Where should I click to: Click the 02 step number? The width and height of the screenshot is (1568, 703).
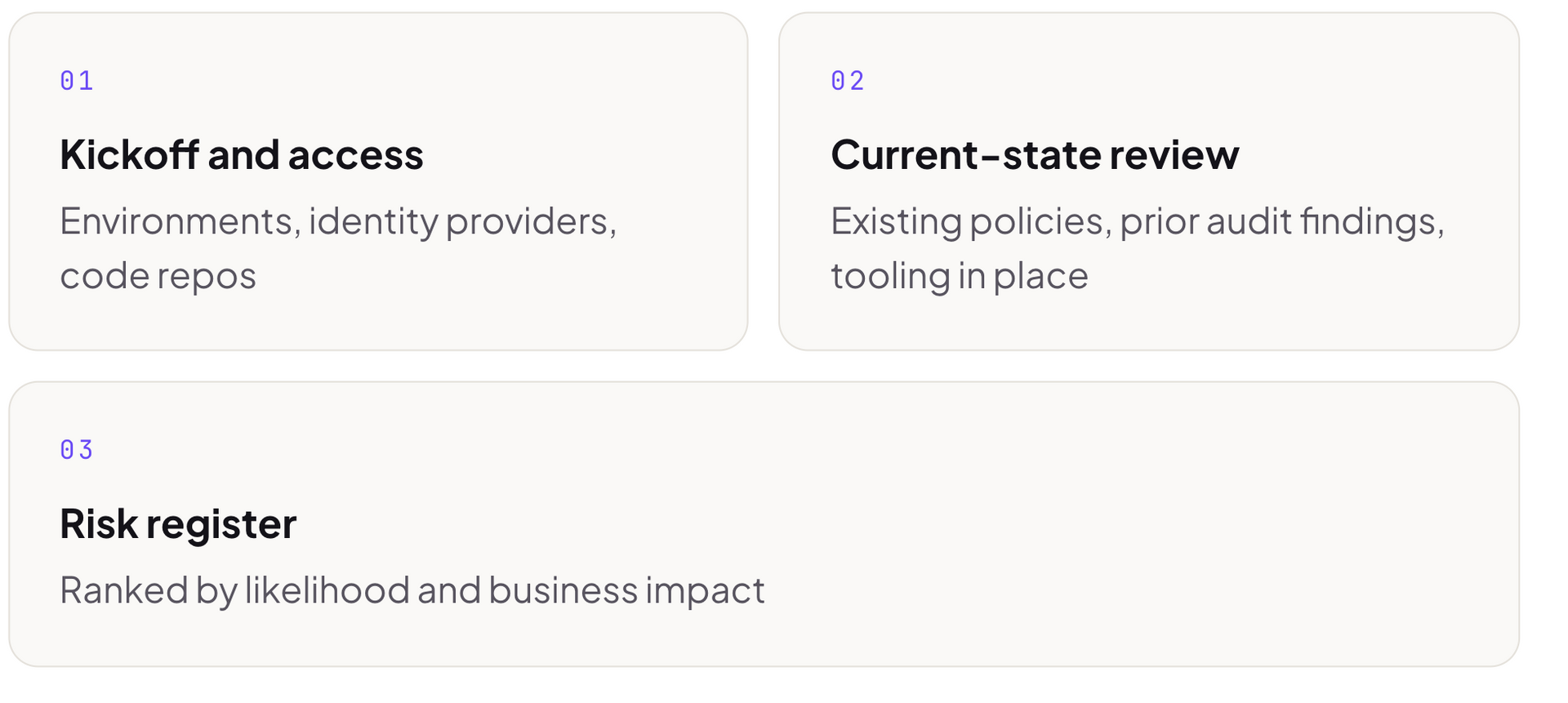point(848,81)
